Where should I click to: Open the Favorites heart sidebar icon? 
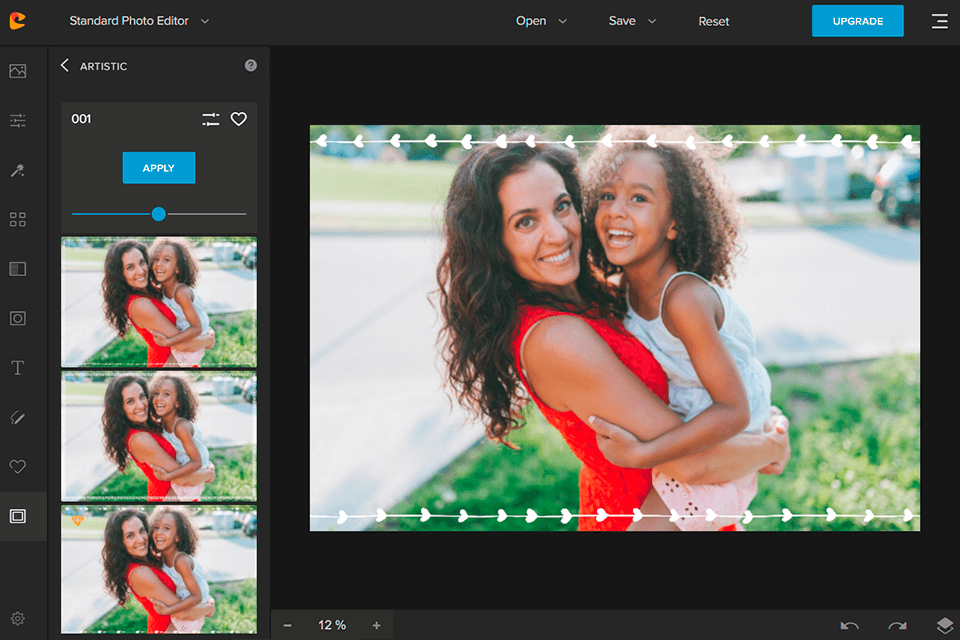18,467
